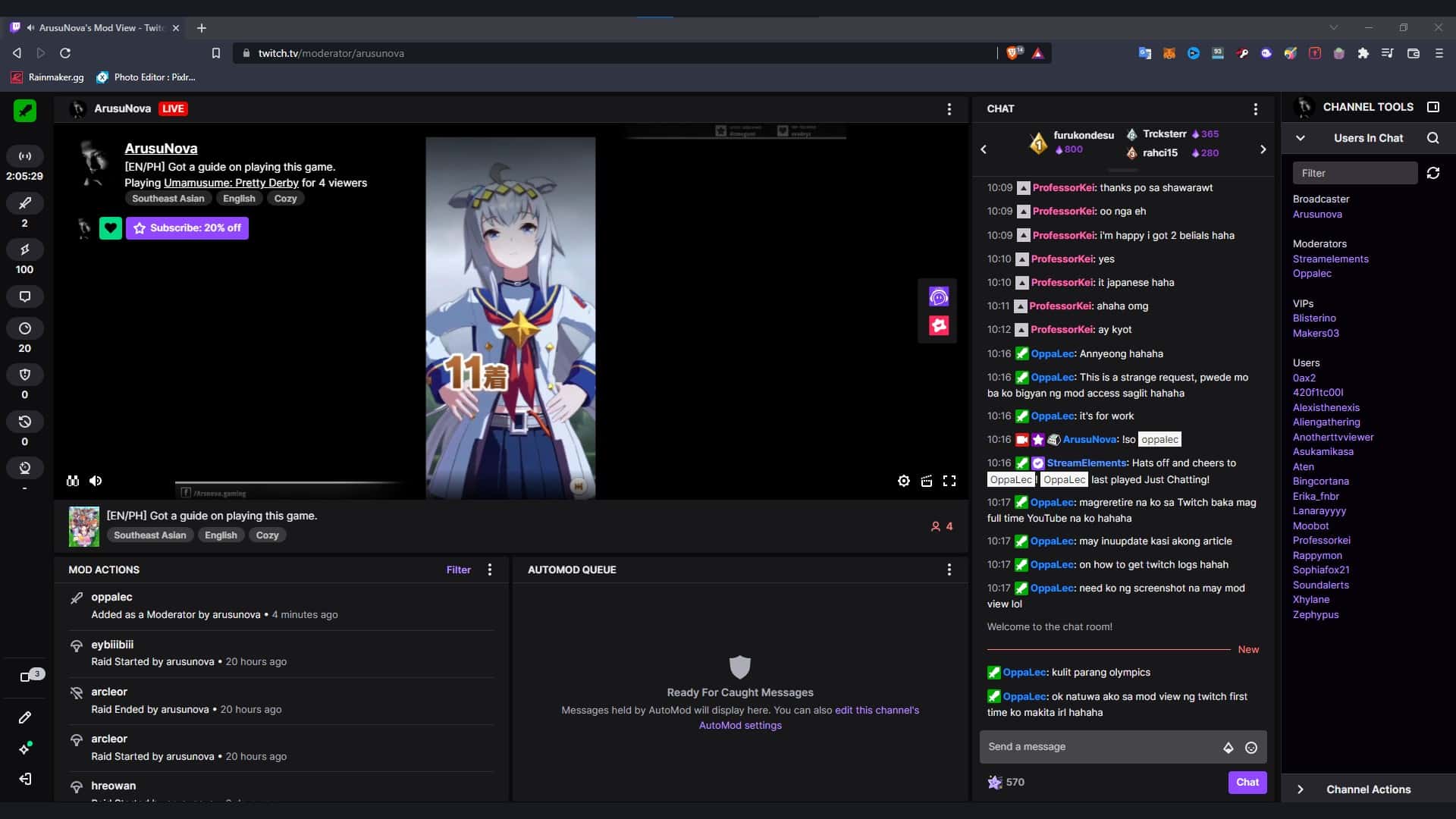Screen dimensions: 1456x819
Task: Open Mod Actions three-dot menu
Action: (490, 570)
